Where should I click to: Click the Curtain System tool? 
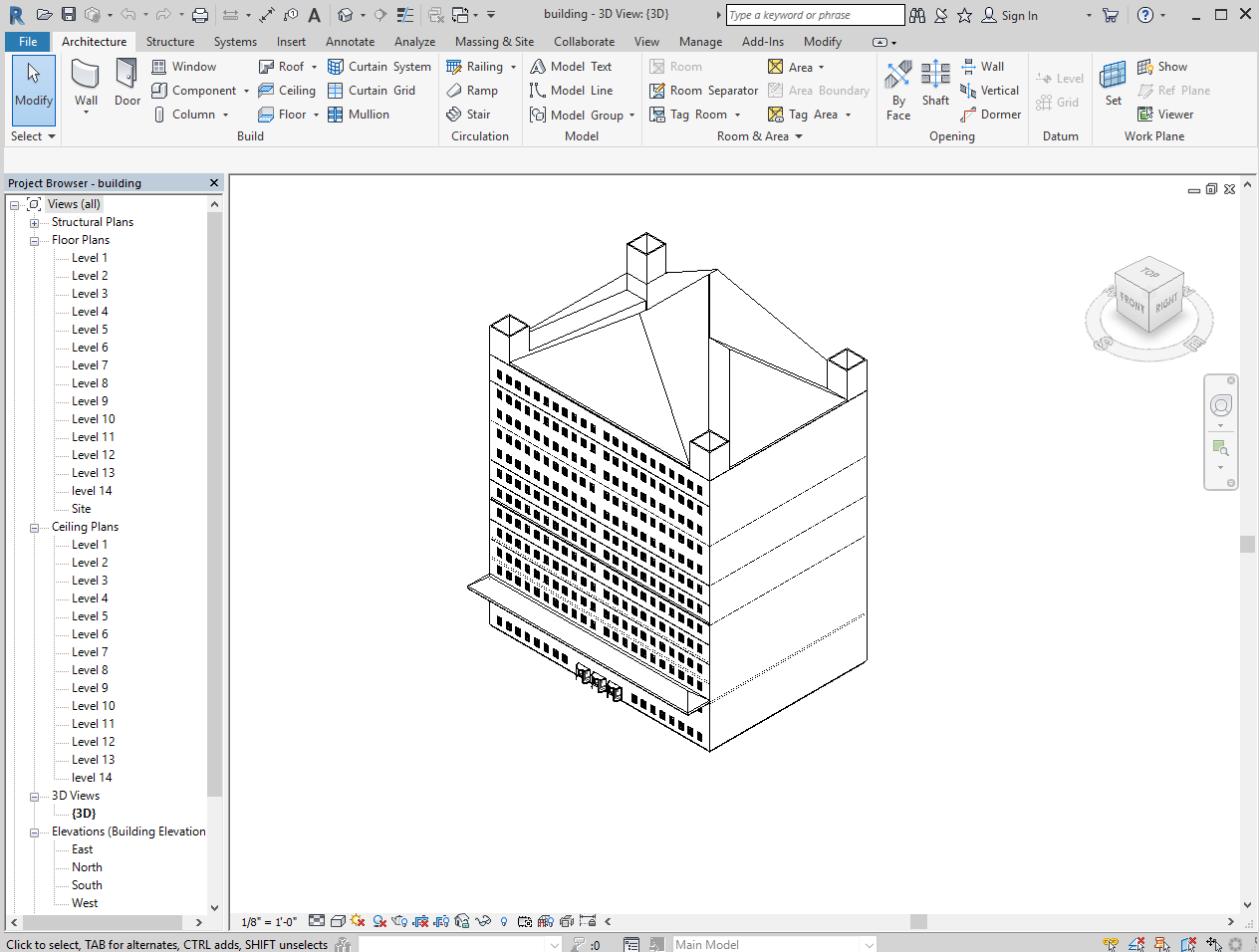(x=379, y=67)
